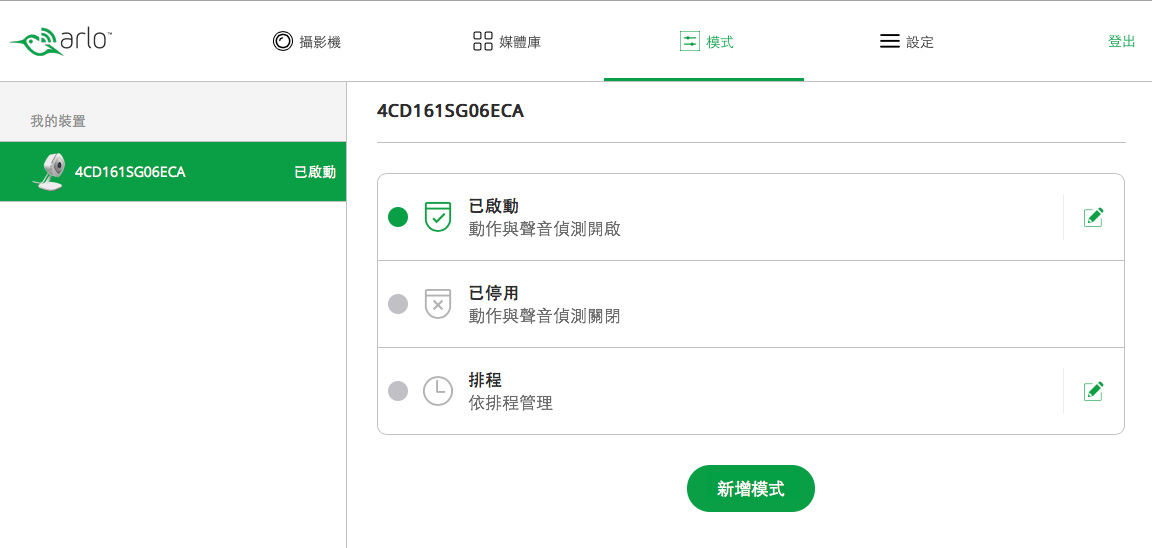Click the hamburger settings icon beside 設定

[890, 41]
